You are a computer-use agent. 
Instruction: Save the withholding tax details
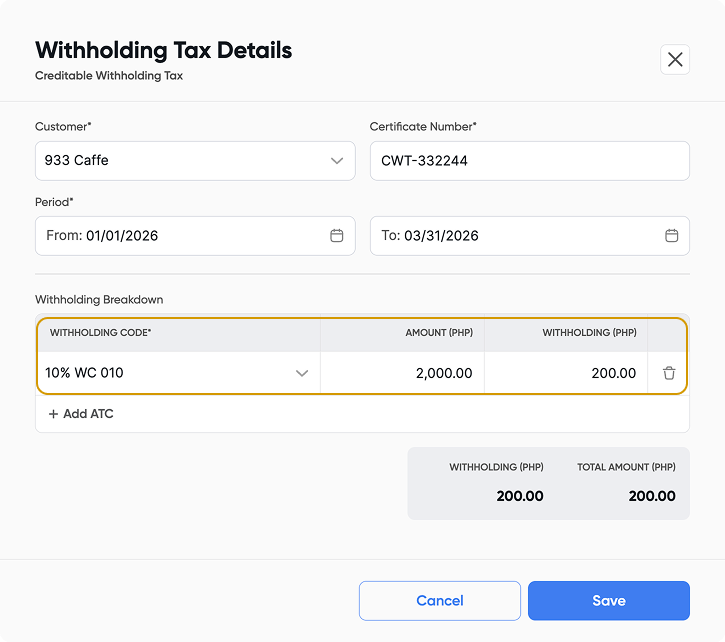[x=608, y=601]
